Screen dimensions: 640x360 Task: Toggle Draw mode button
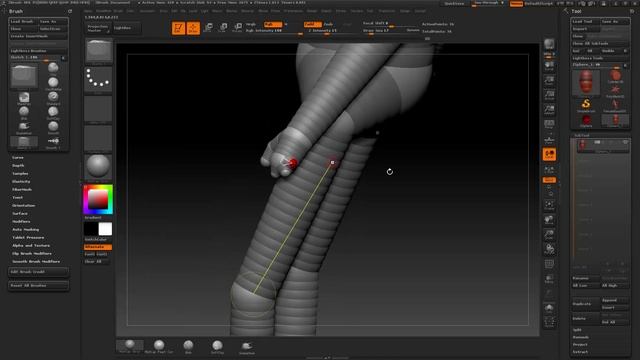[193, 28]
